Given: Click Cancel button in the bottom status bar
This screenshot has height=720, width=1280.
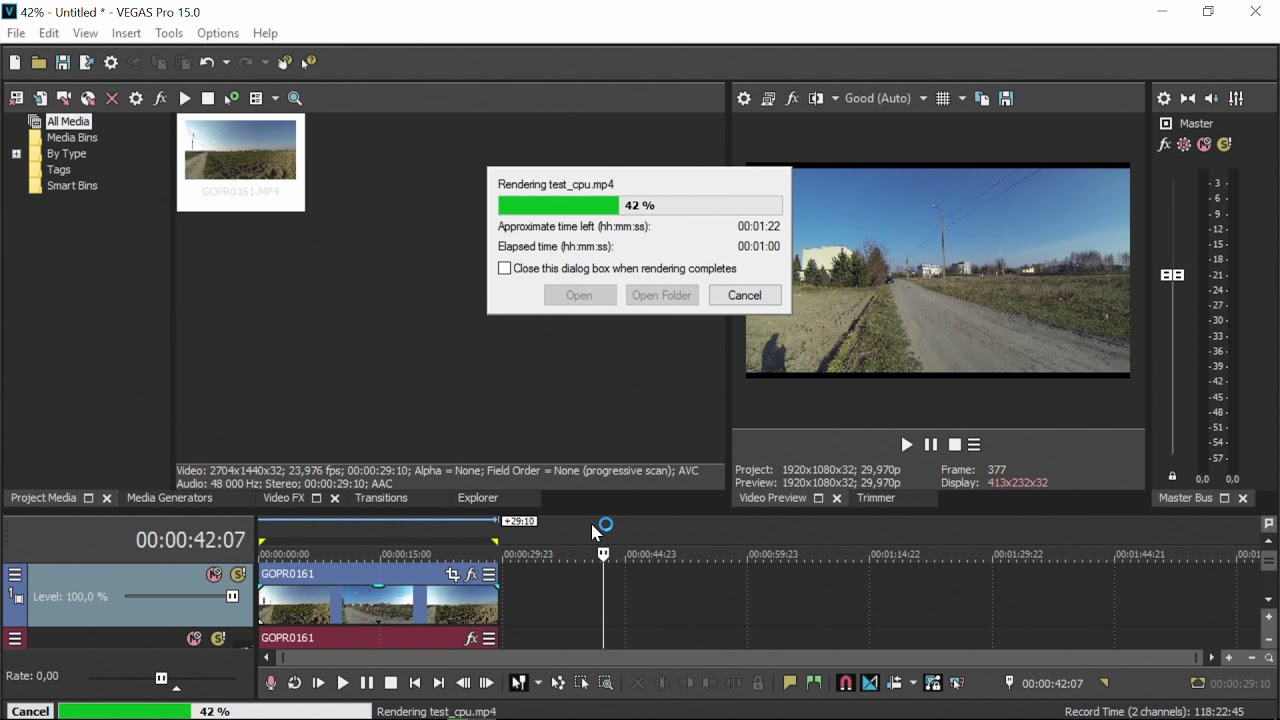Looking at the screenshot, I should click(30, 711).
